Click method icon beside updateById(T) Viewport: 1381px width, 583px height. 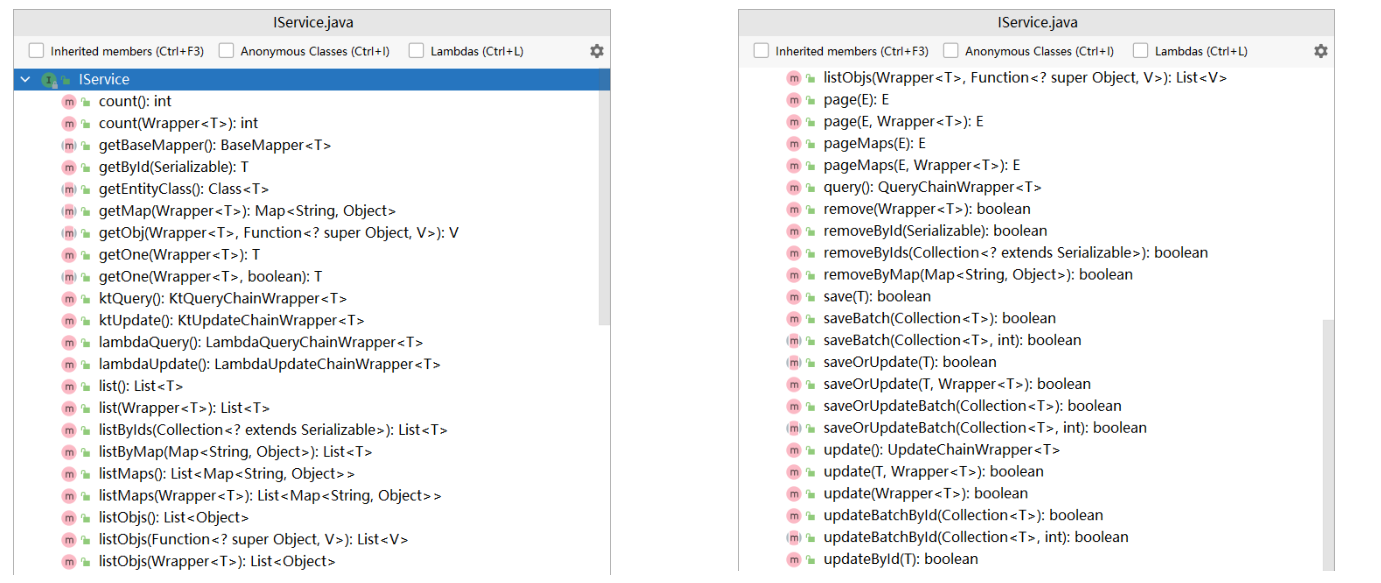pyautogui.click(x=794, y=559)
